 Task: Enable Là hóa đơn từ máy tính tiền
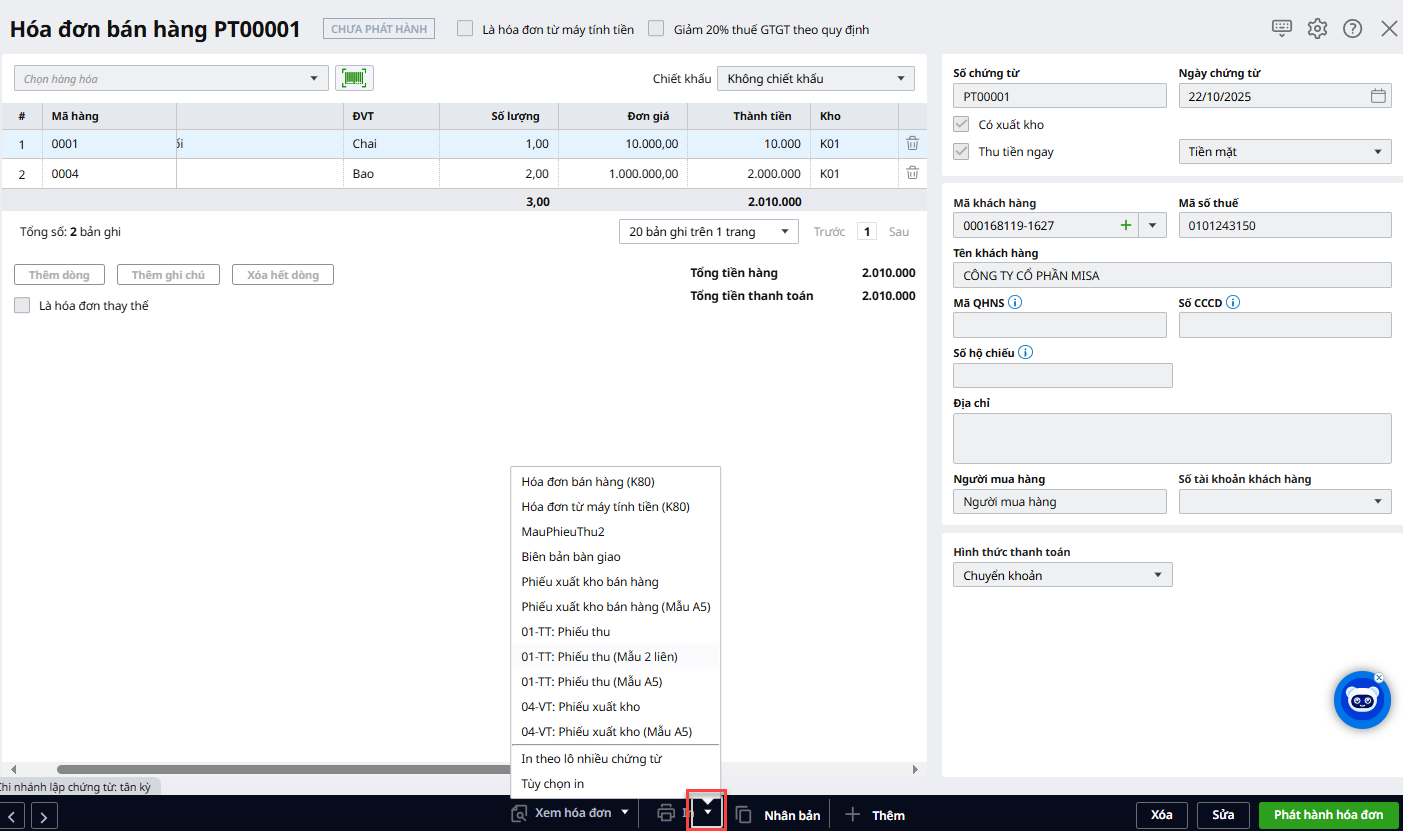click(465, 29)
